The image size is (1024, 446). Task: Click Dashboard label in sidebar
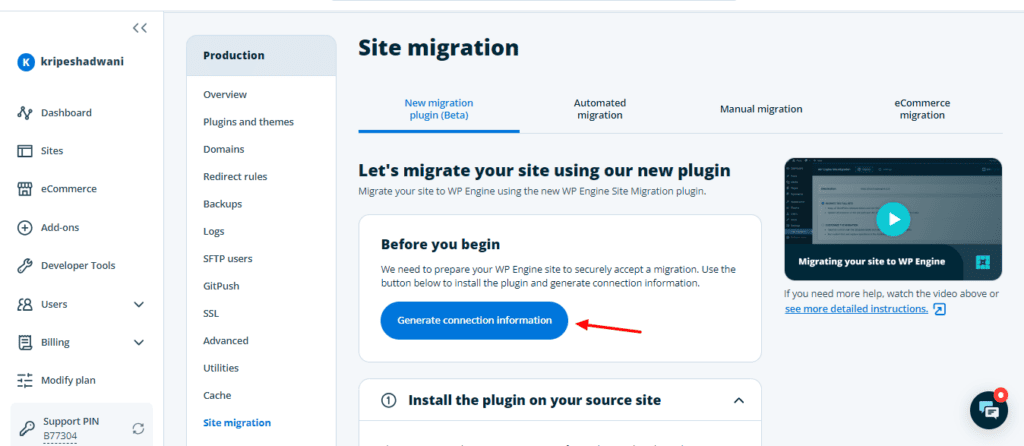click(x=66, y=113)
